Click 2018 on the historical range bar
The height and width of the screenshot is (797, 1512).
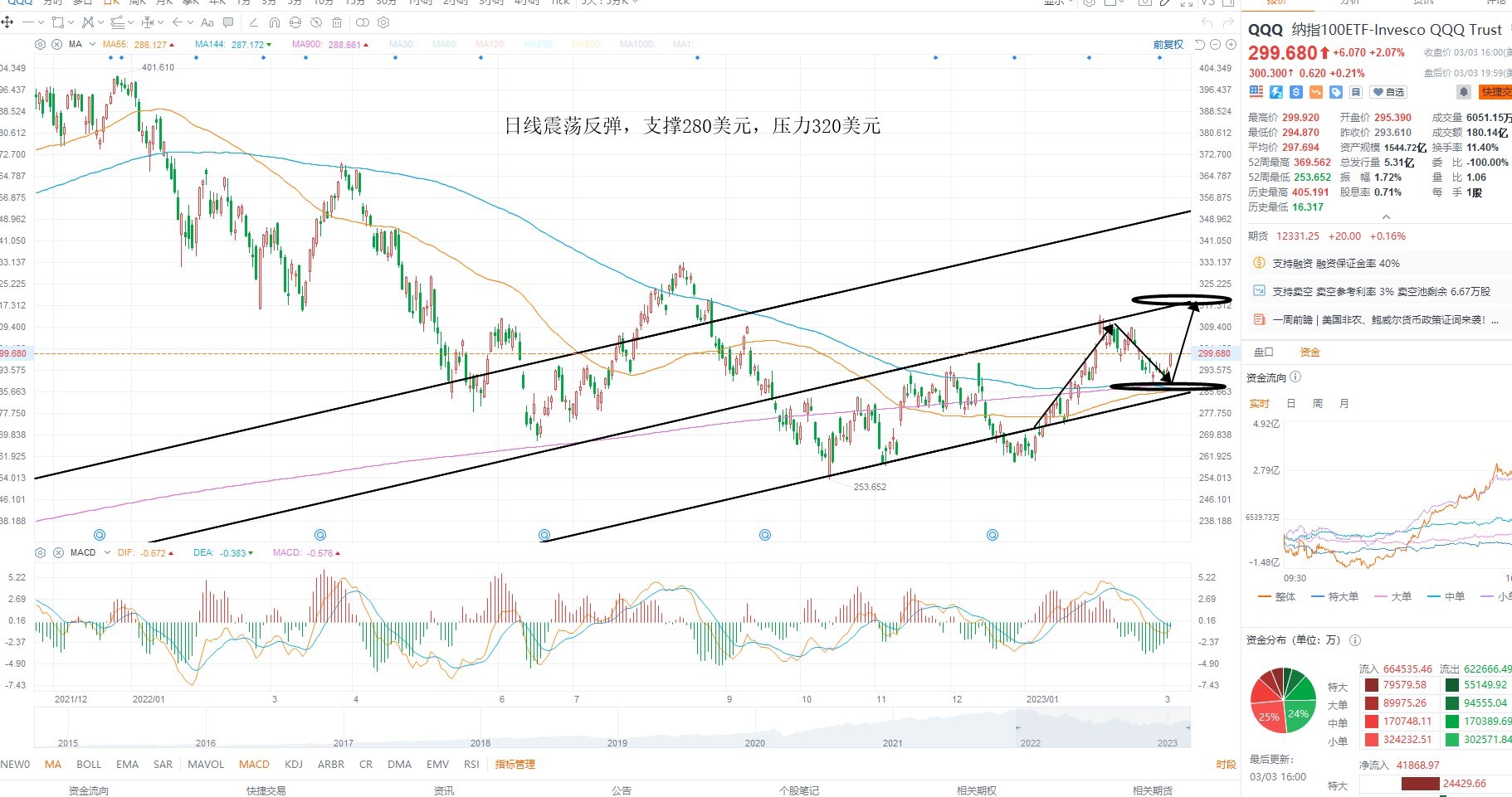pos(480,743)
